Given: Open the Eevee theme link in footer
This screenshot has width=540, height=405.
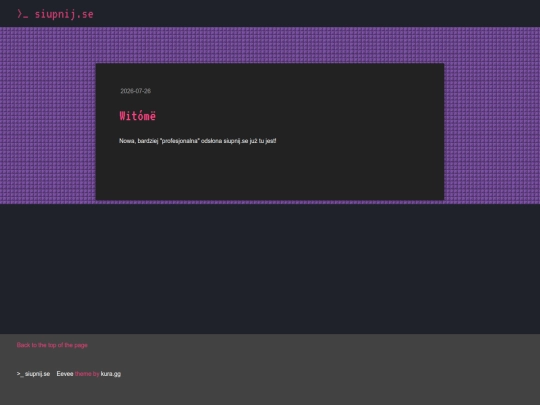Looking at the screenshot, I should tap(65, 374).
